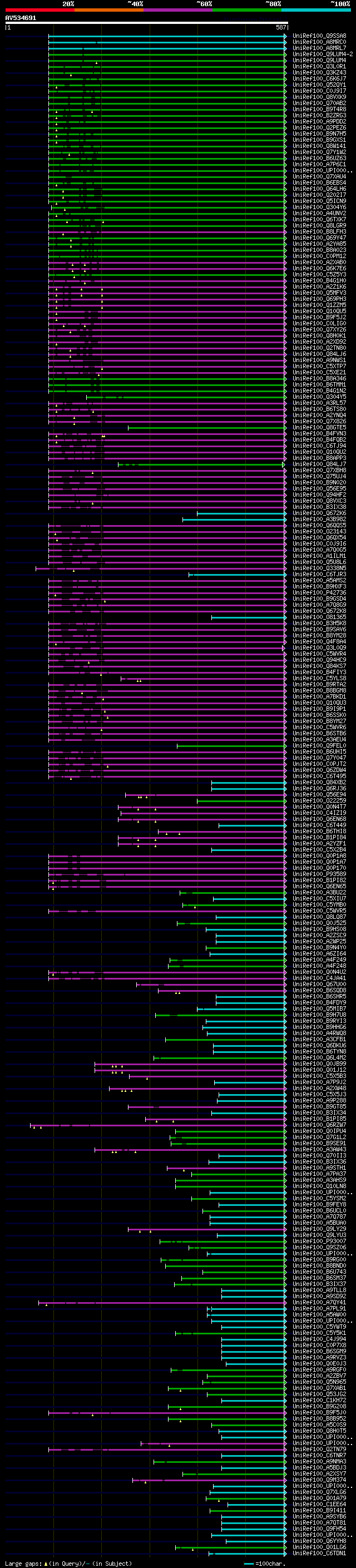Click the purple ~60% identity color segment

coord(179,11)
